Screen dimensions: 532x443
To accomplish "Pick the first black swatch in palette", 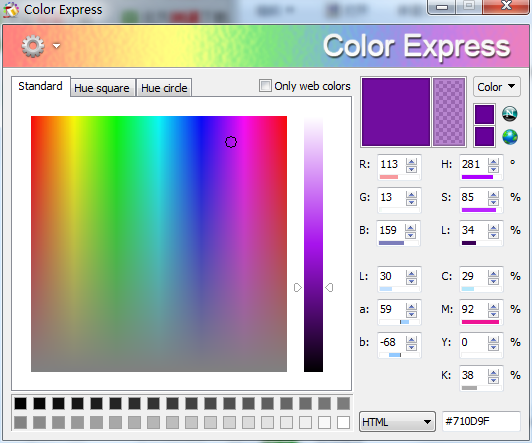I will [x=20, y=403].
